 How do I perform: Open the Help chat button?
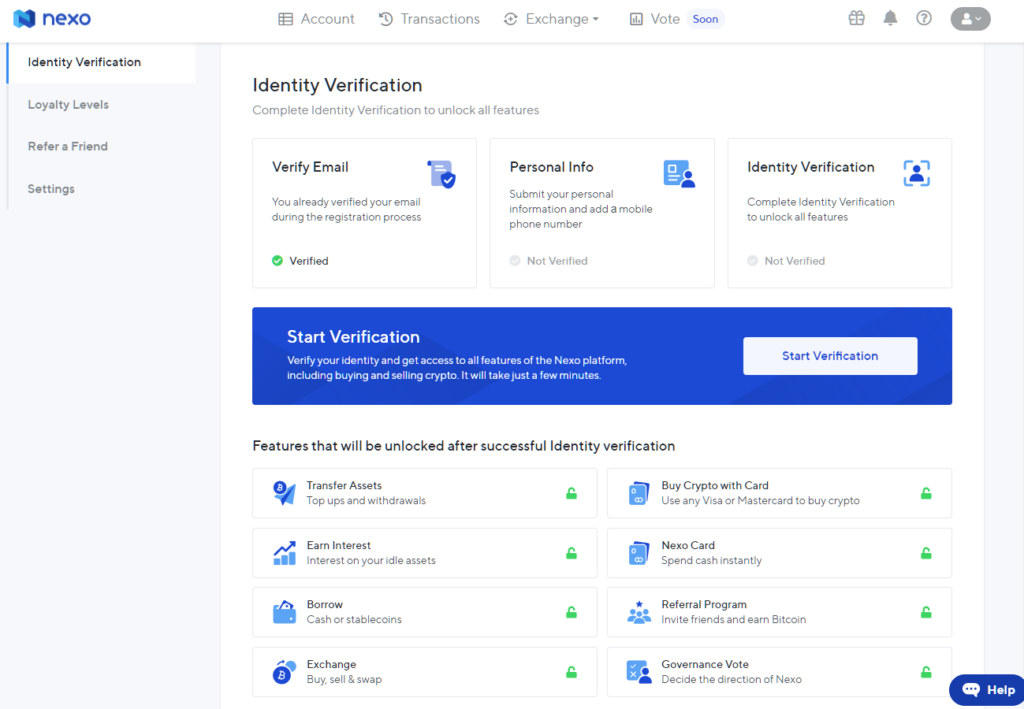987,690
